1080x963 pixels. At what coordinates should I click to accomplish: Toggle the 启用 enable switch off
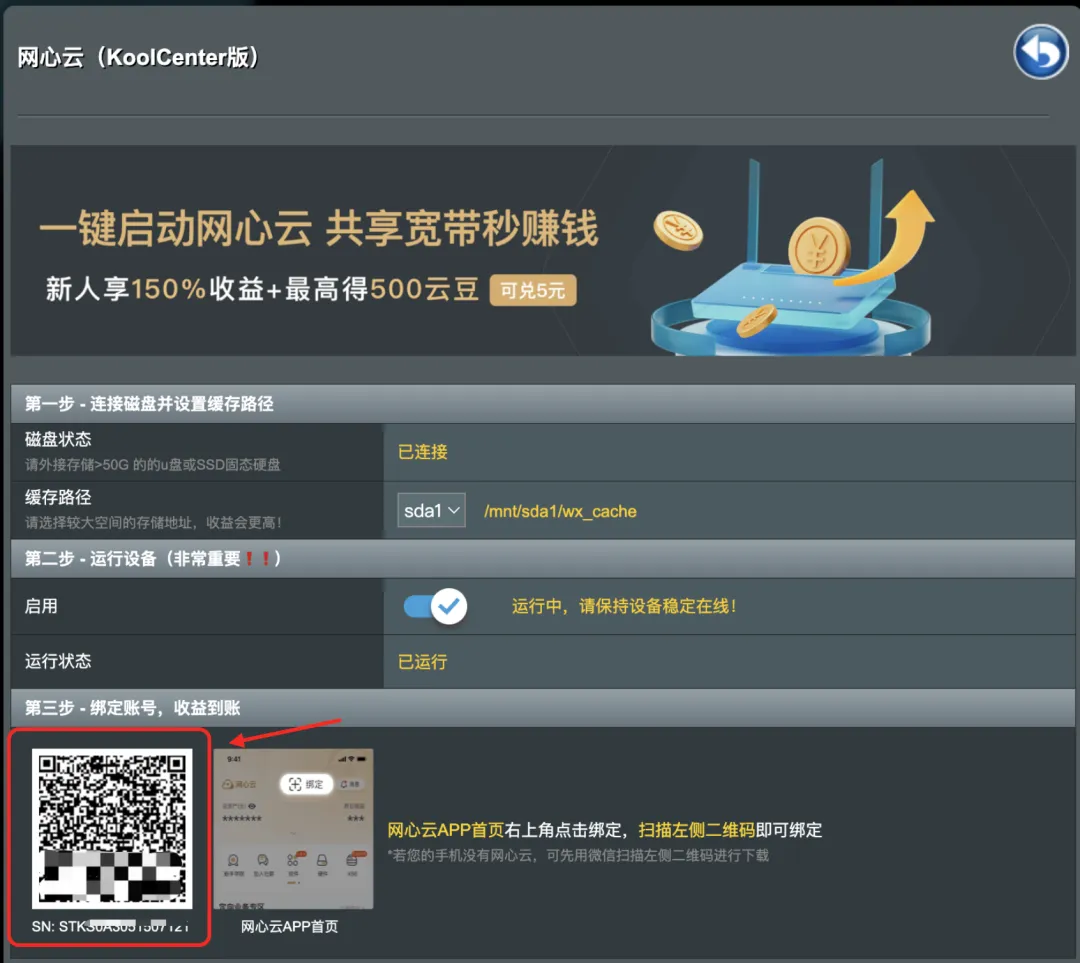[x=435, y=606]
